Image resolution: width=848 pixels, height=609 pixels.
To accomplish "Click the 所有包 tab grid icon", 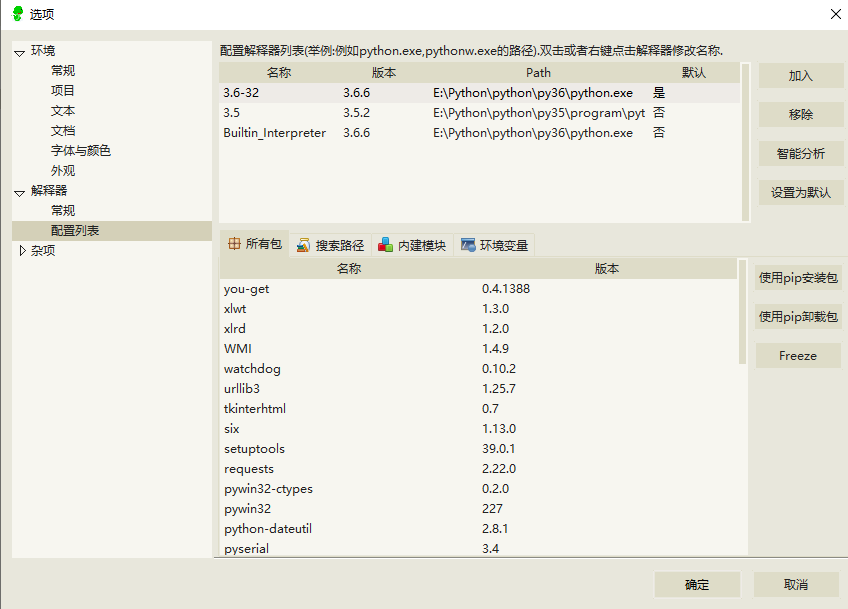I will tap(234, 244).
